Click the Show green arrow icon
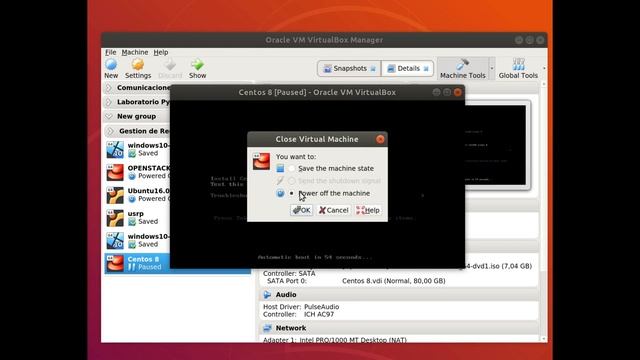 (198, 64)
